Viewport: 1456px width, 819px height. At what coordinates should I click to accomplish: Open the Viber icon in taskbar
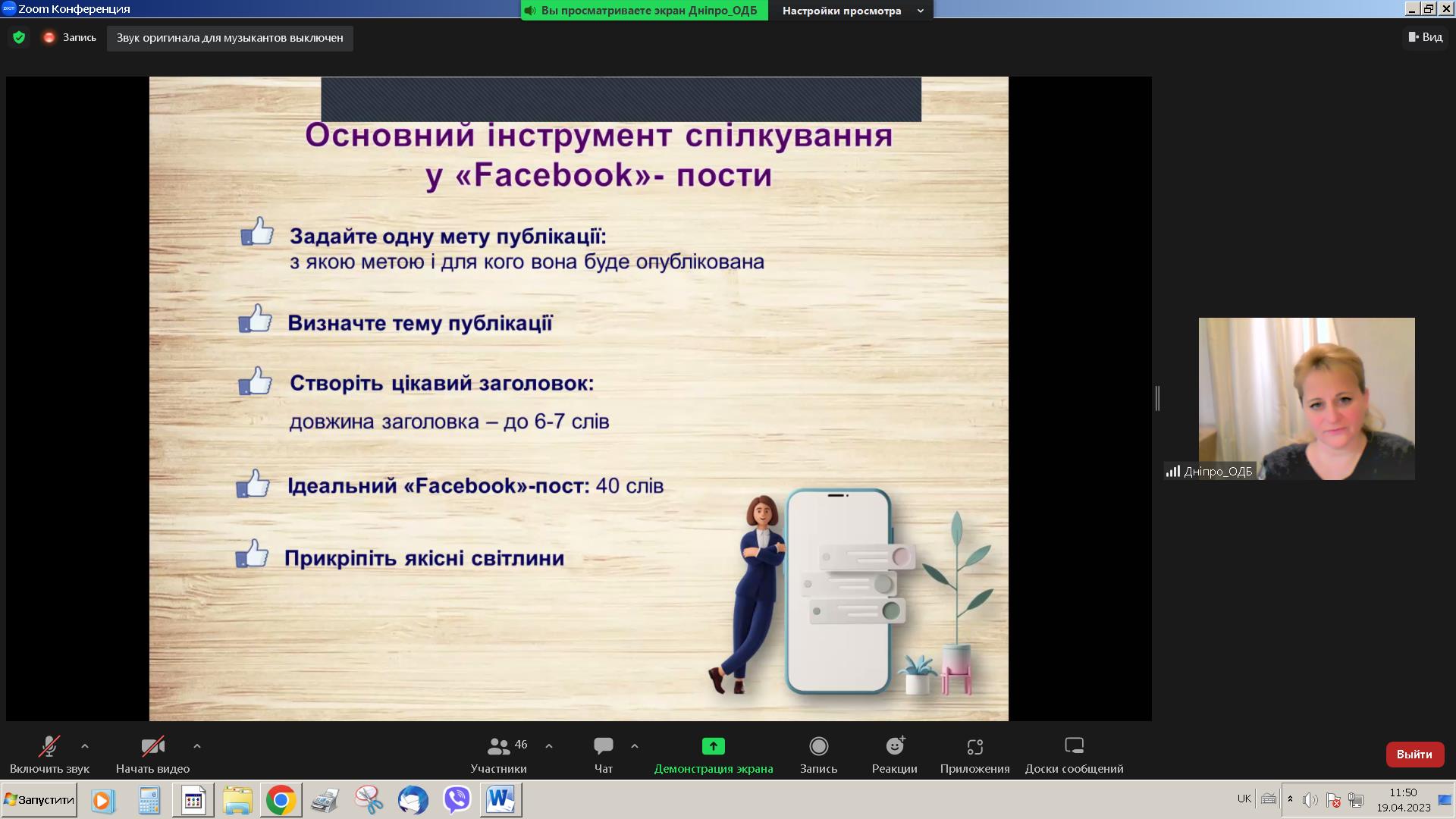coord(457,800)
